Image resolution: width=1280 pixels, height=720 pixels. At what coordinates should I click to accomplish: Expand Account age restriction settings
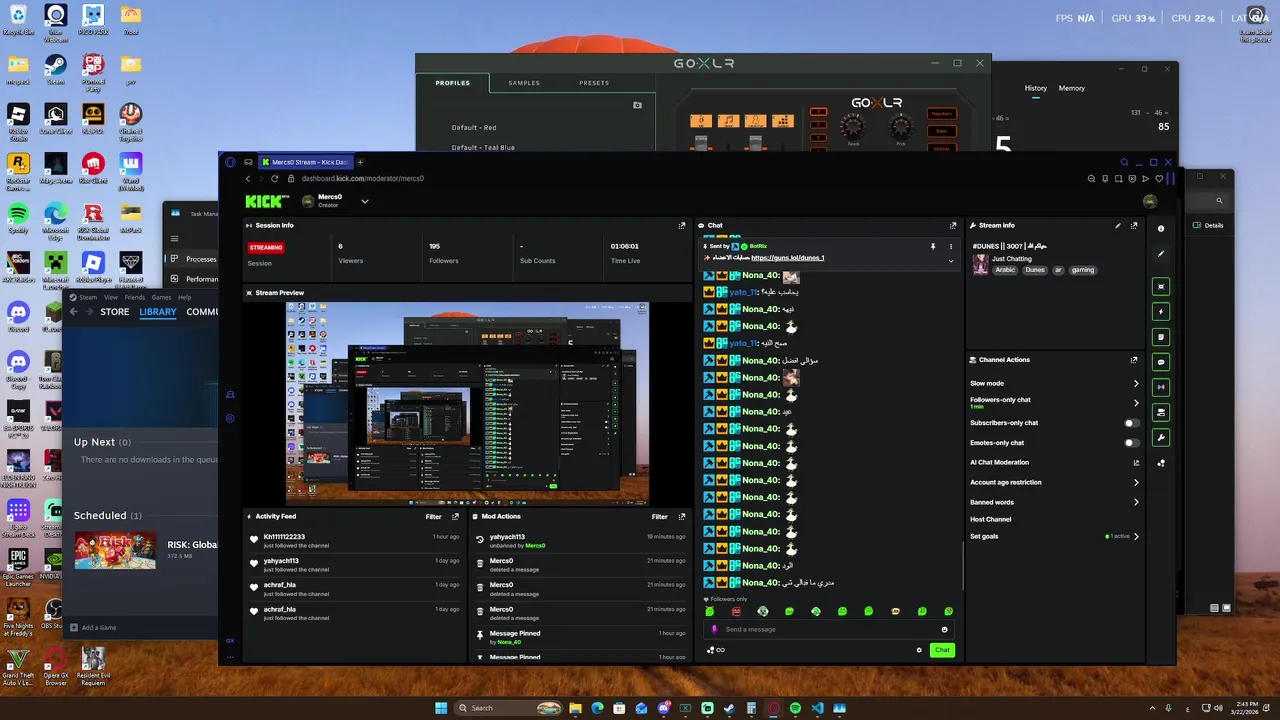point(1136,482)
